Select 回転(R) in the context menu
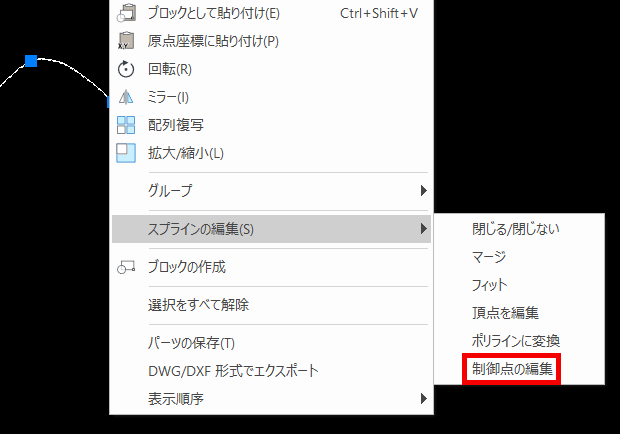This screenshot has width=620, height=434. coord(271,69)
